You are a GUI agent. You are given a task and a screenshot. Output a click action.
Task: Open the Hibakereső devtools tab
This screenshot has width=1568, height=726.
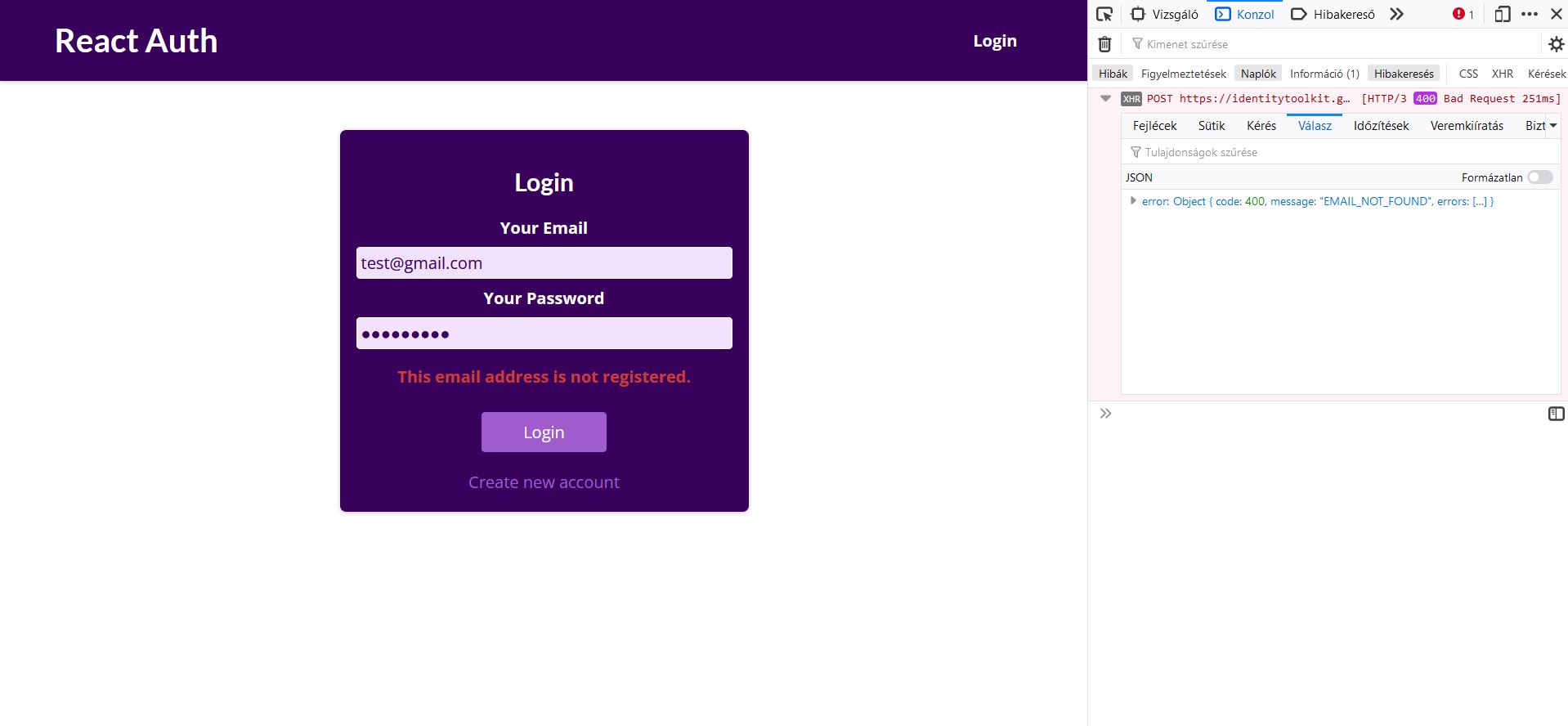(x=1333, y=14)
